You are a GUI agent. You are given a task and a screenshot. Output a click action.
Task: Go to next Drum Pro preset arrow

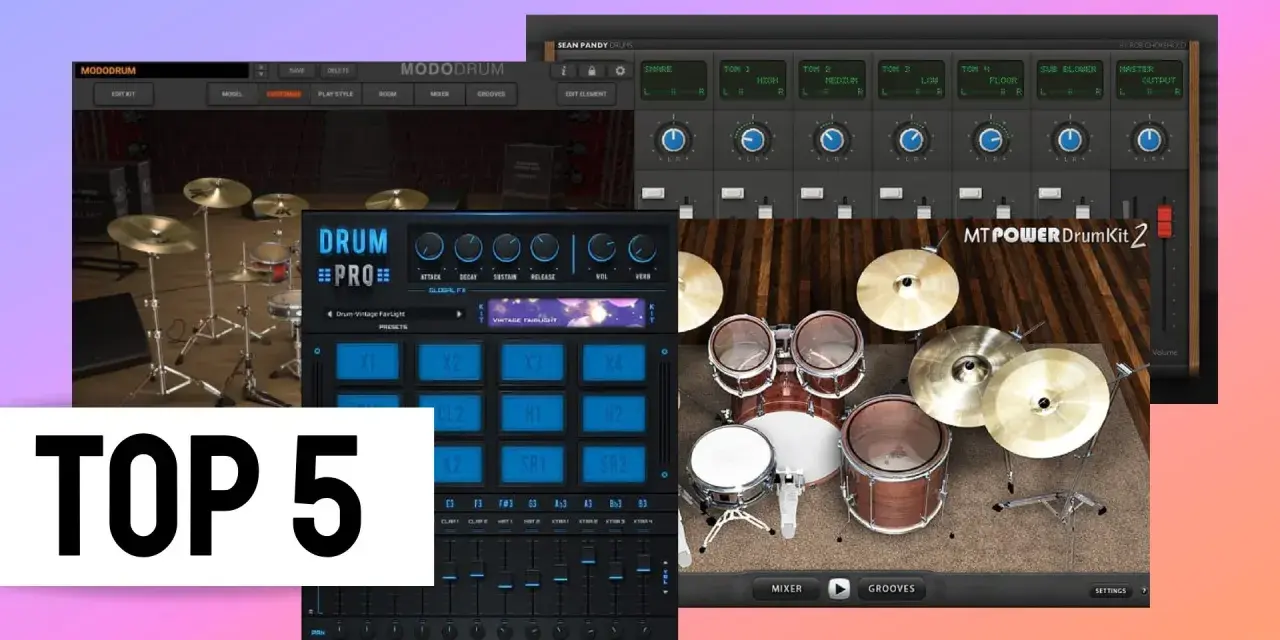point(460,314)
